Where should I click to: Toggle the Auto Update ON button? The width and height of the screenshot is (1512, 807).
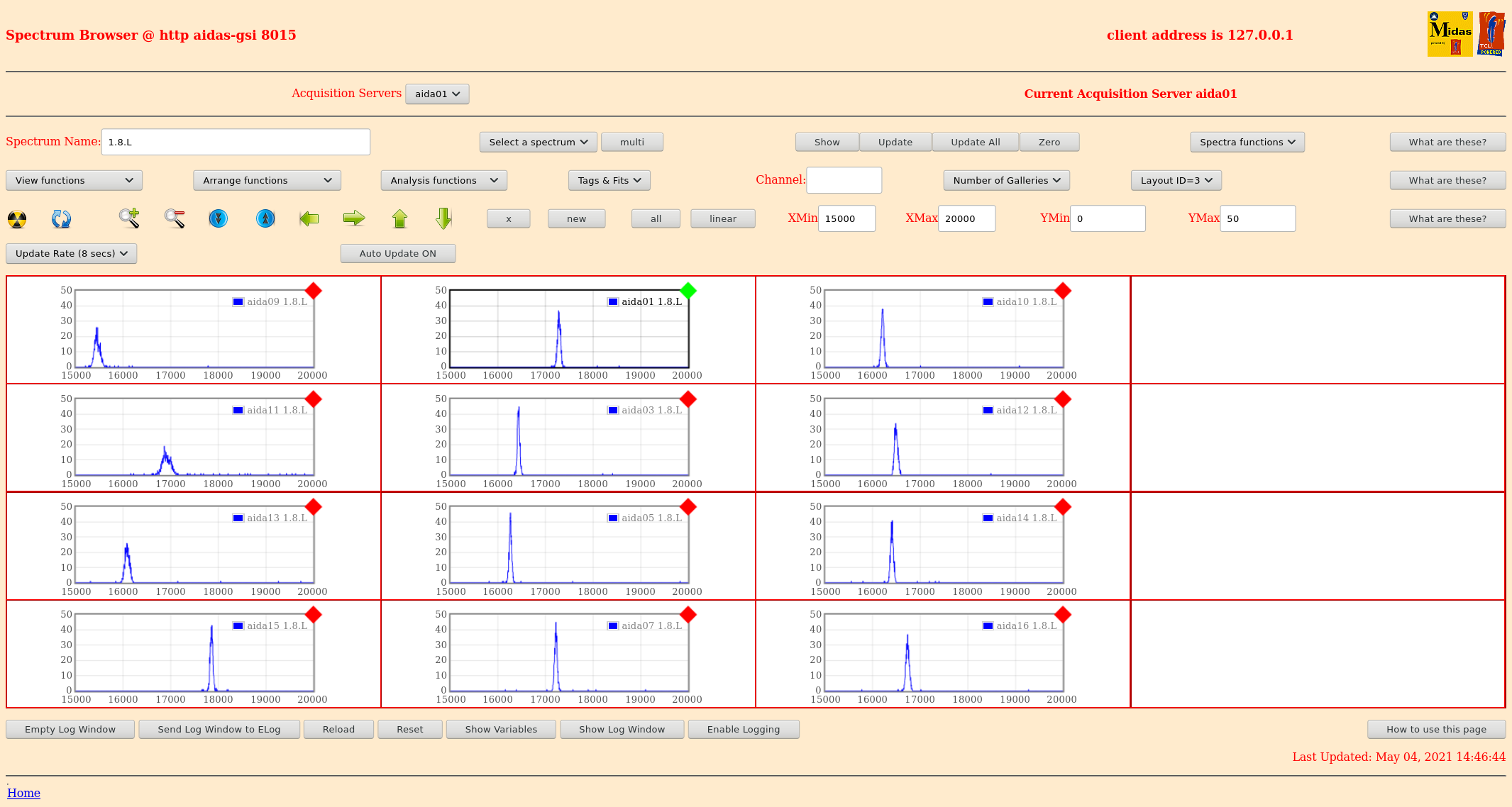point(397,253)
